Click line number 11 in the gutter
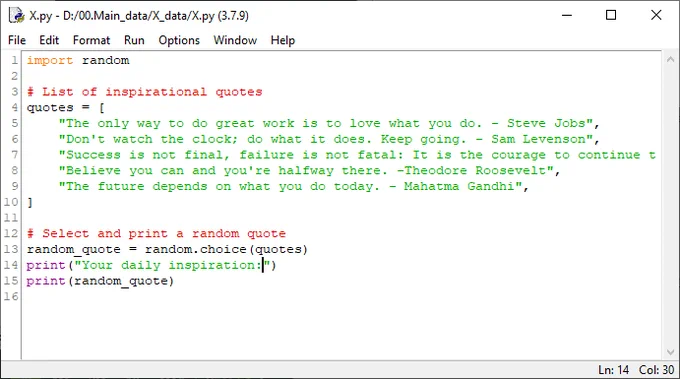The height and width of the screenshot is (379, 680). 11,218
